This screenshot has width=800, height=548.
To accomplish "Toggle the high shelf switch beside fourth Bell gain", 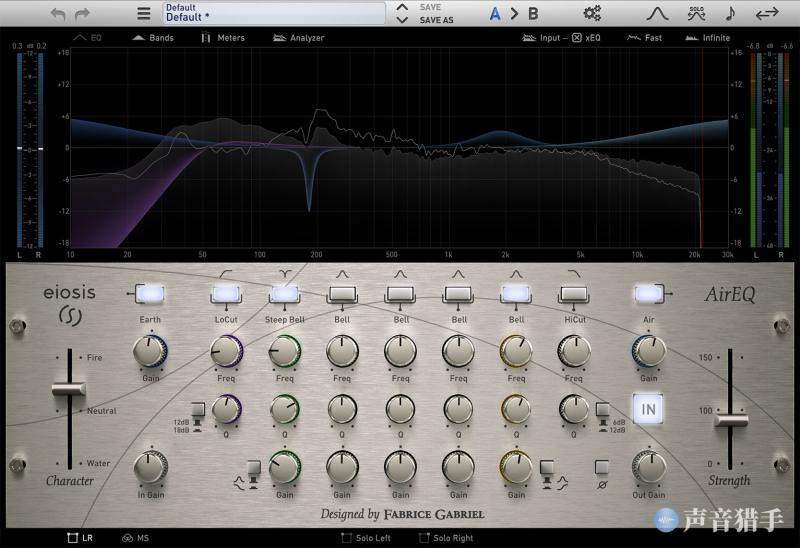I will [x=546, y=467].
